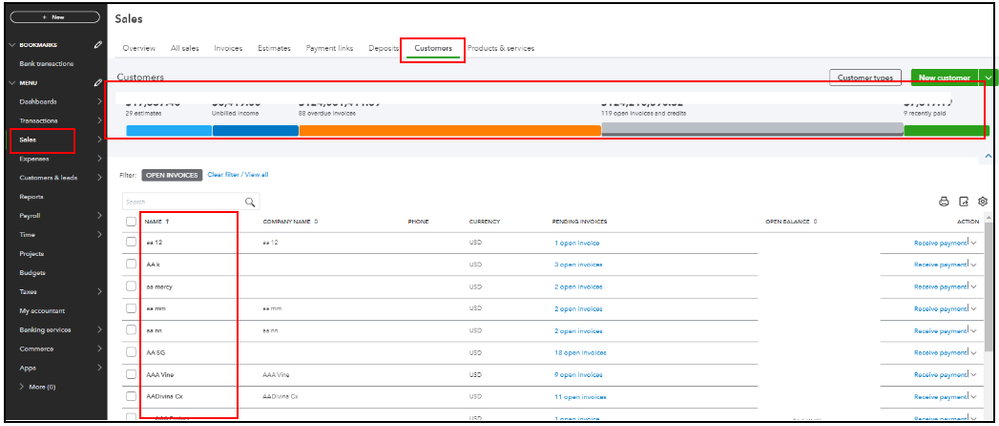This screenshot has height=426, width=999.
Task: Check the box for AADivina Cx
Action: point(131,396)
